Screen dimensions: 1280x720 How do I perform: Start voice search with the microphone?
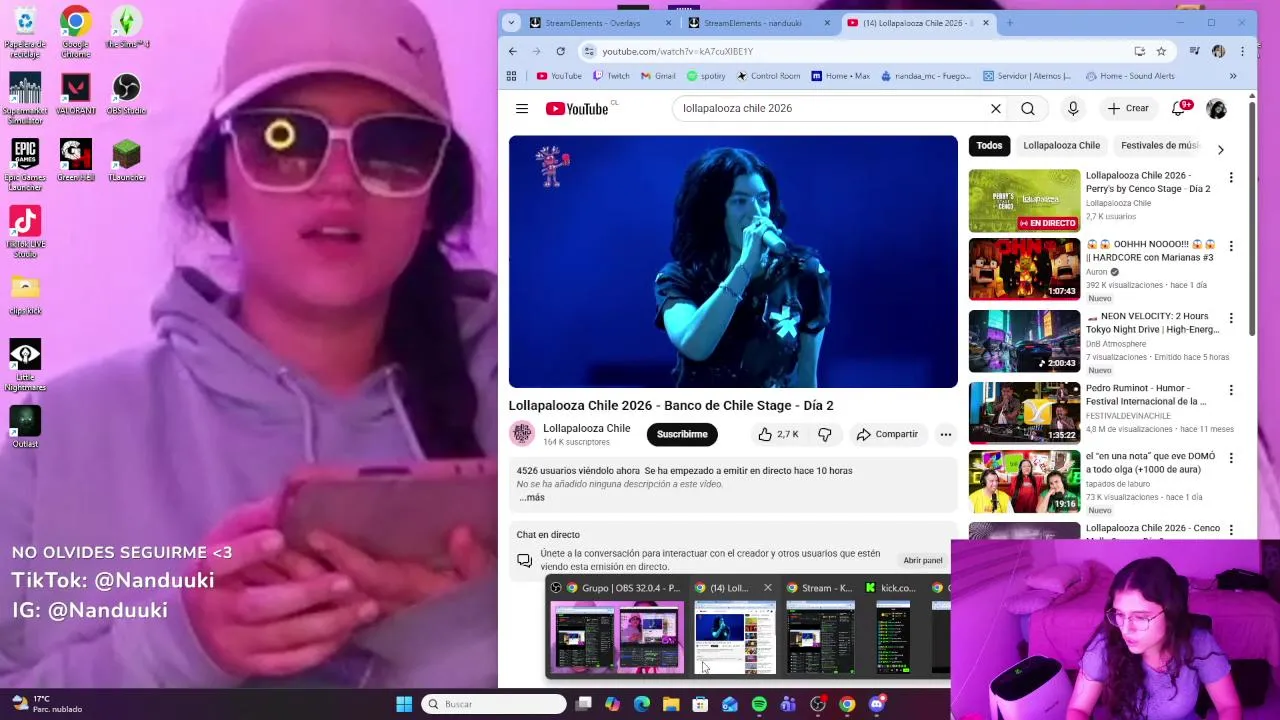click(1073, 108)
